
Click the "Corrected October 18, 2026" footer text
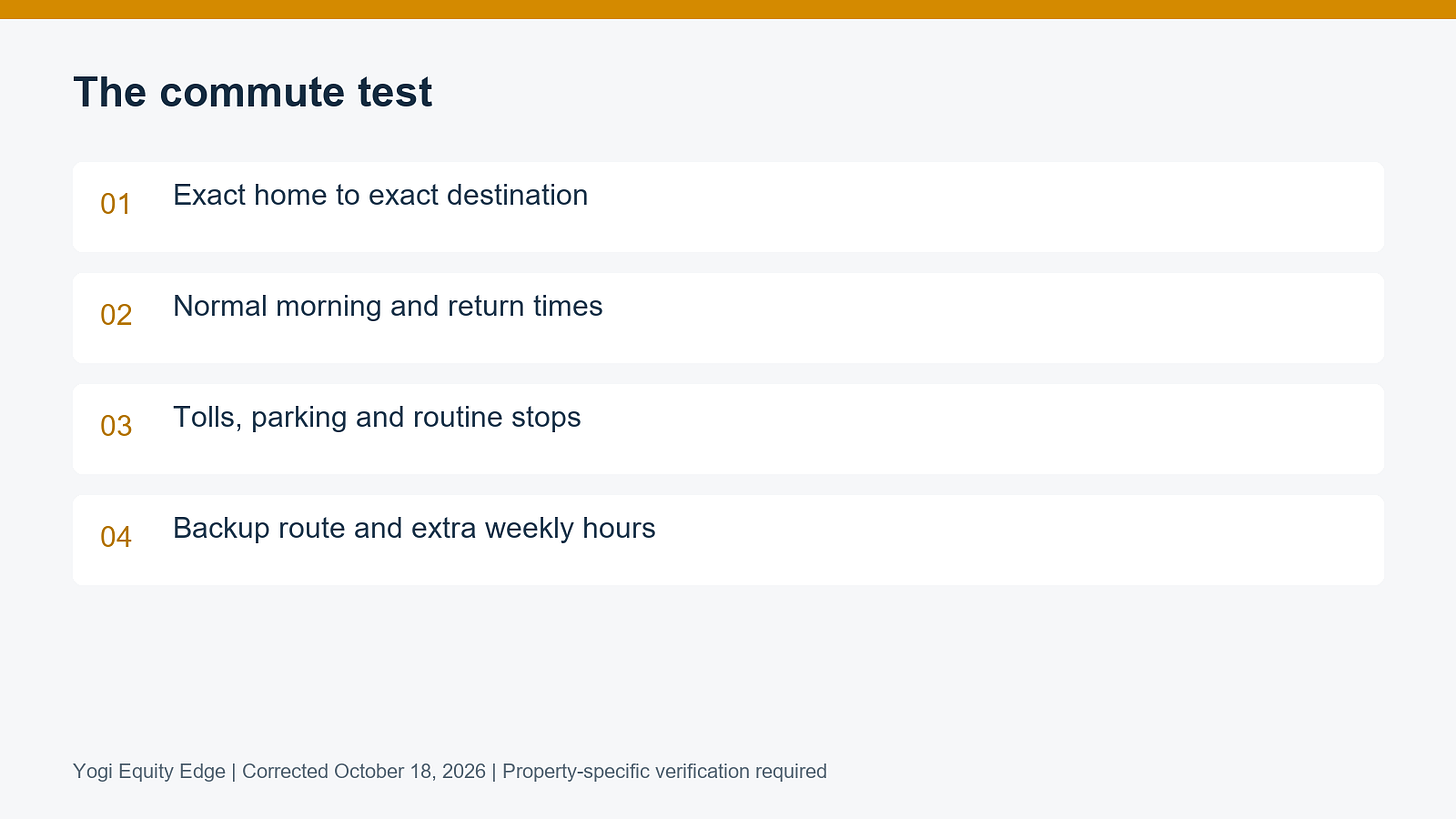point(364,771)
